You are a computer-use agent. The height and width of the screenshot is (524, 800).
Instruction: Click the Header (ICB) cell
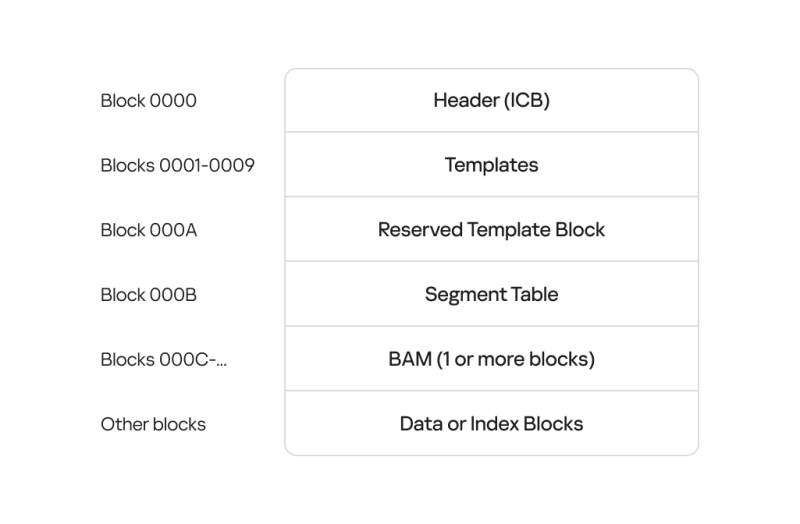point(491,101)
